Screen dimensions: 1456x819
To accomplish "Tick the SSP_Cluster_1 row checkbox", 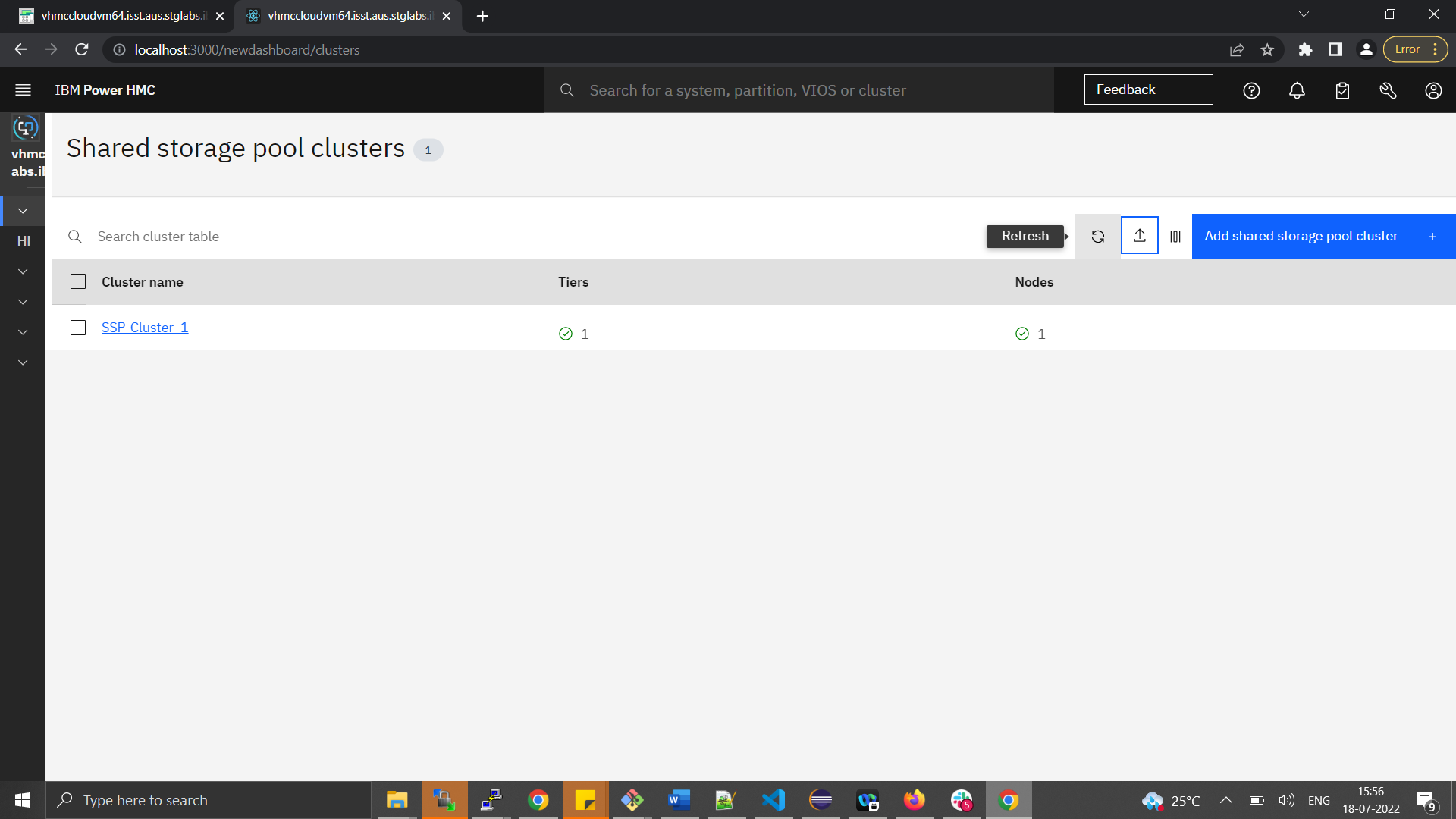I will [x=78, y=328].
